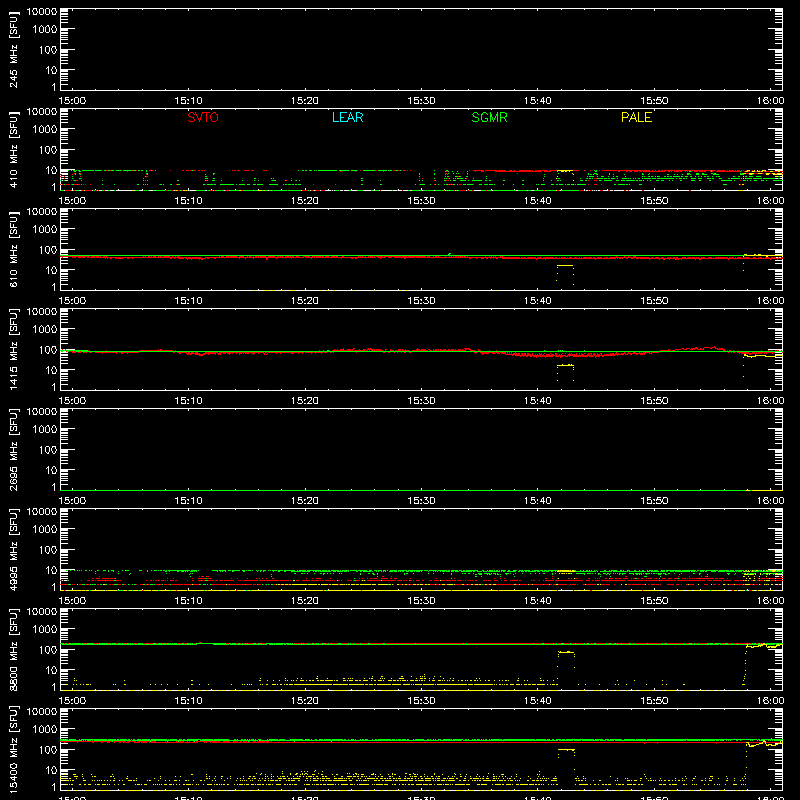The height and width of the screenshot is (800, 800).
Task: Click the 15:40 tick under the 4995 MHz panel
Action: [538, 601]
